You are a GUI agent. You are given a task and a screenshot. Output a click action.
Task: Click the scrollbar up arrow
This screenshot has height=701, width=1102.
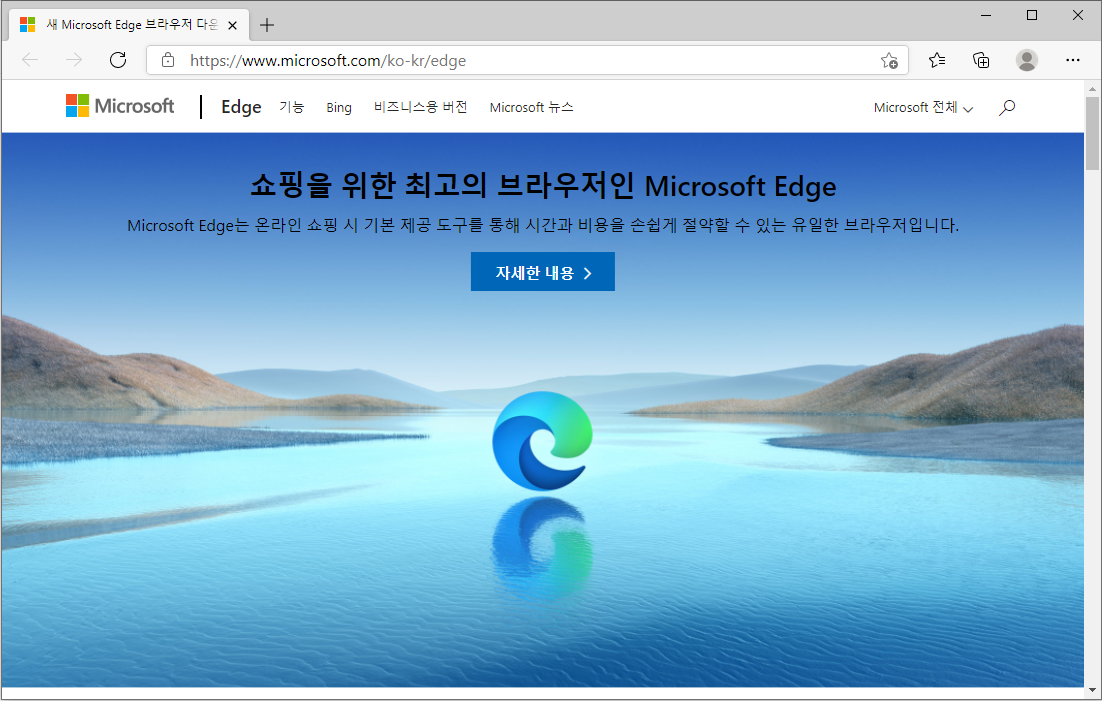click(1091, 89)
